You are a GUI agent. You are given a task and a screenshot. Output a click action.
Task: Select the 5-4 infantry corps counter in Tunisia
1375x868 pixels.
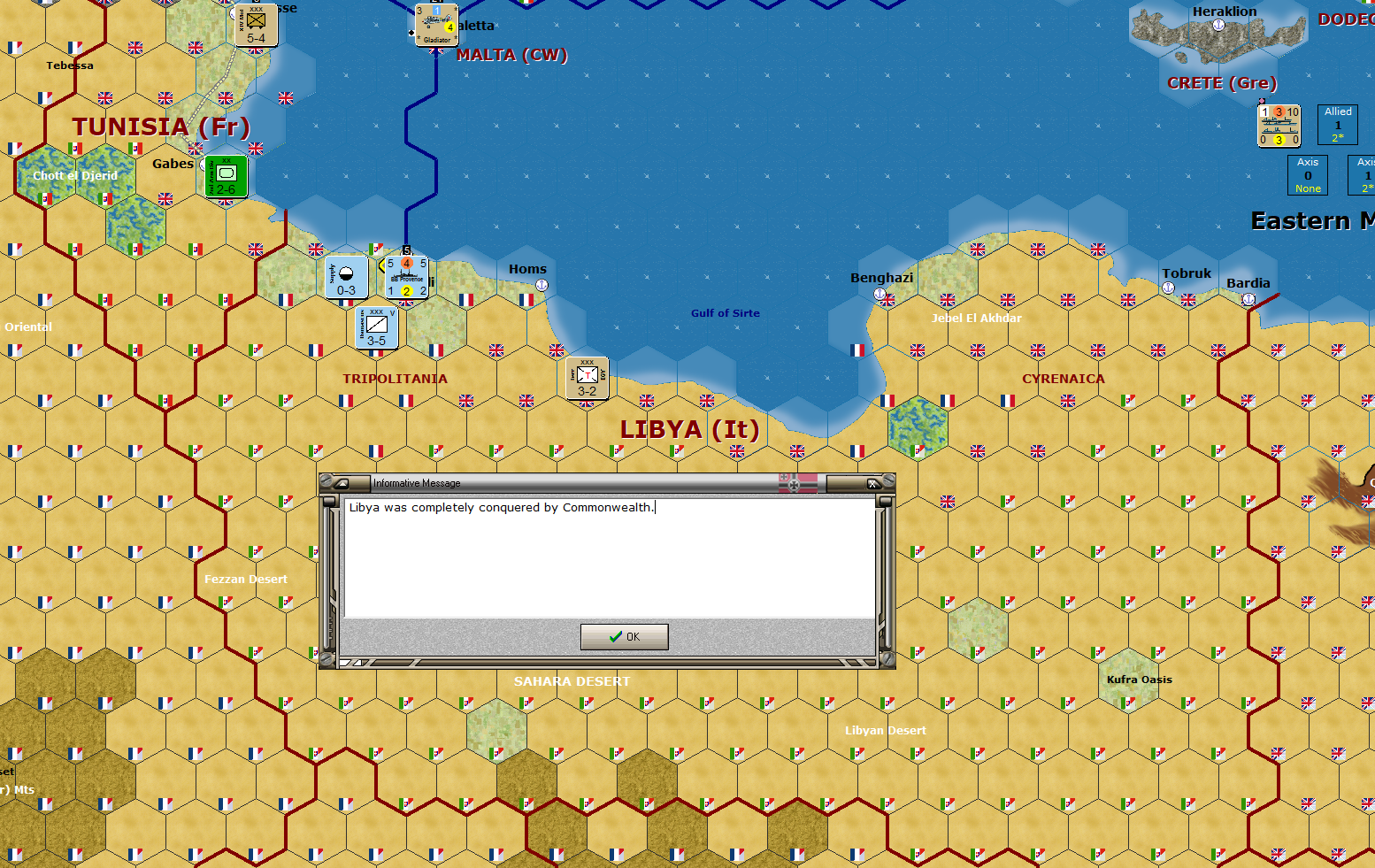point(256,25)
